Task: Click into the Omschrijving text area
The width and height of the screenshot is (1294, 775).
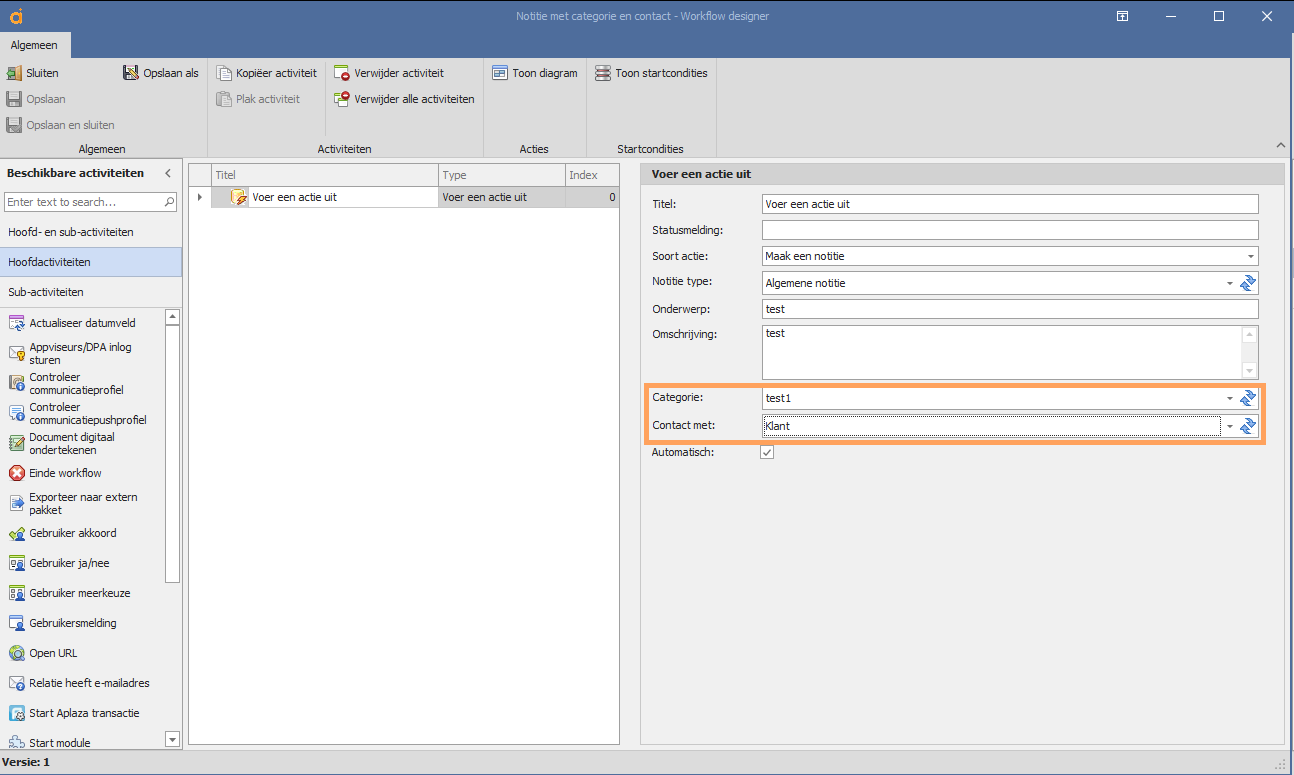Action: (x=1002, y=352)
